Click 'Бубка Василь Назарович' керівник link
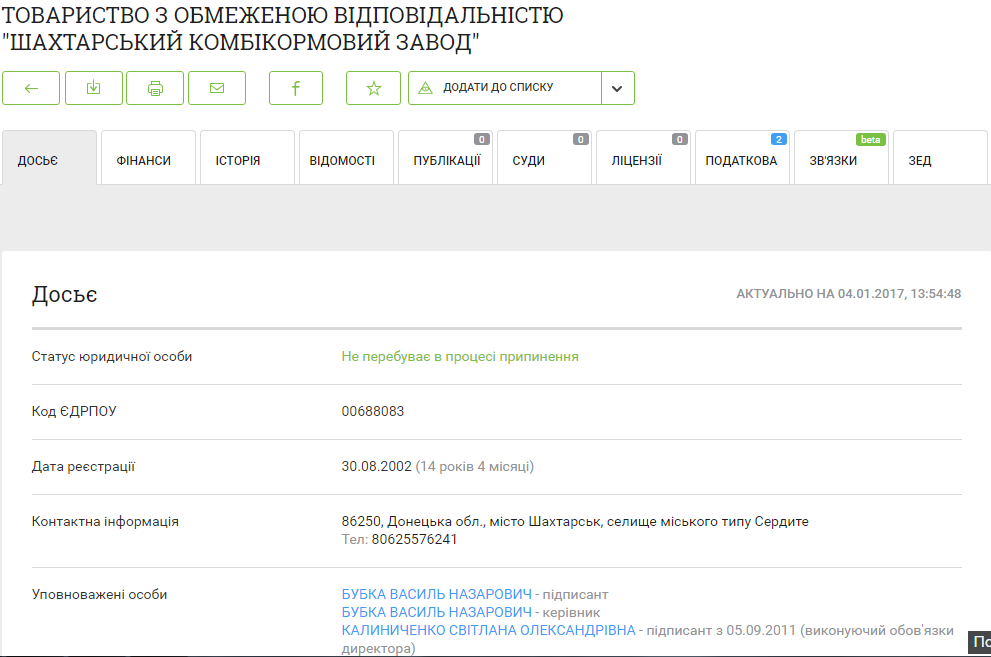Screen dimensions: 991x657 (x=436, y=612)
